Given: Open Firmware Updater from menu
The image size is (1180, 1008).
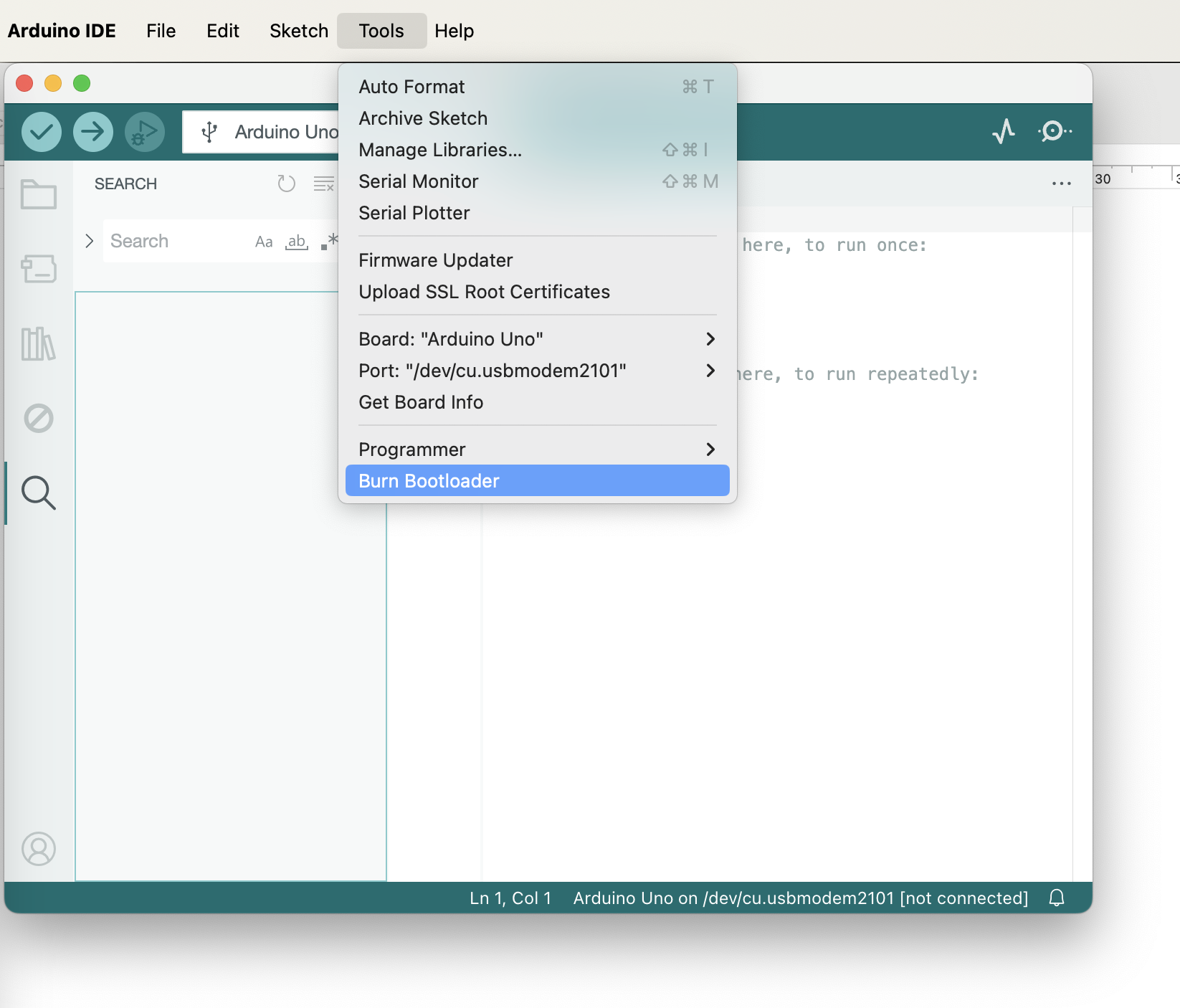Looking at the screenshot, I should tap(537, 260).
